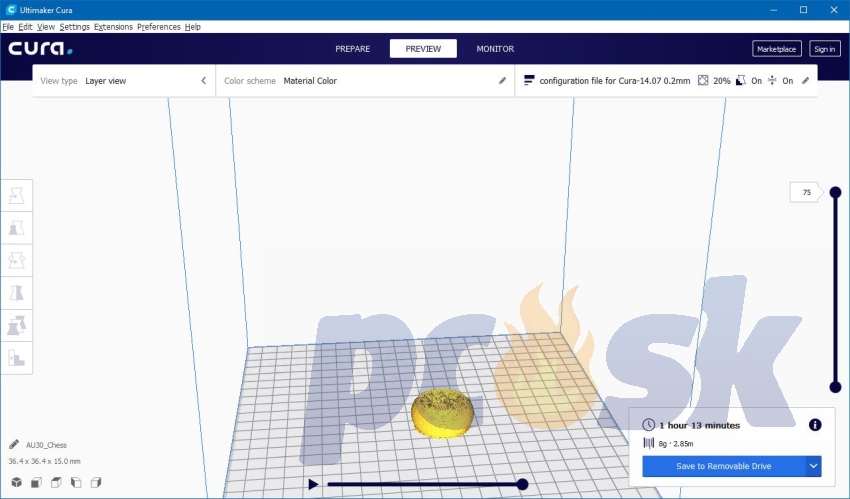Click the adhesion On icon
The width and height of the screenshot is (850, 499).
click(x=772, y=81)
